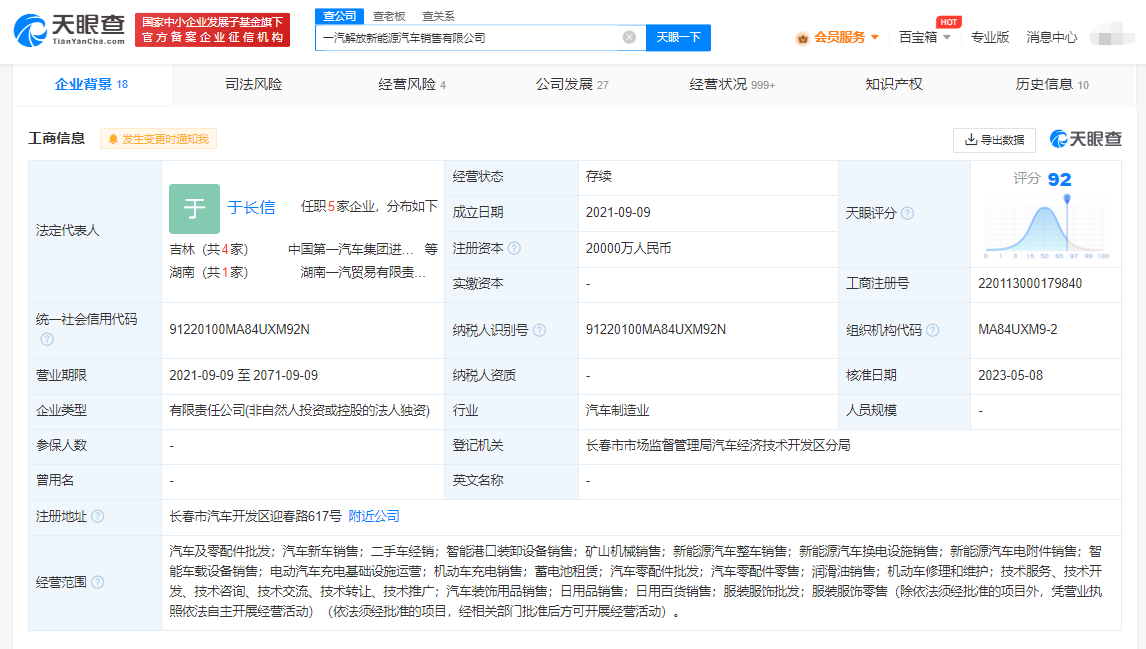1146x649 pixels.
Task: Open the help icon beside 纳税人识别号
Action: click(539, 330)
